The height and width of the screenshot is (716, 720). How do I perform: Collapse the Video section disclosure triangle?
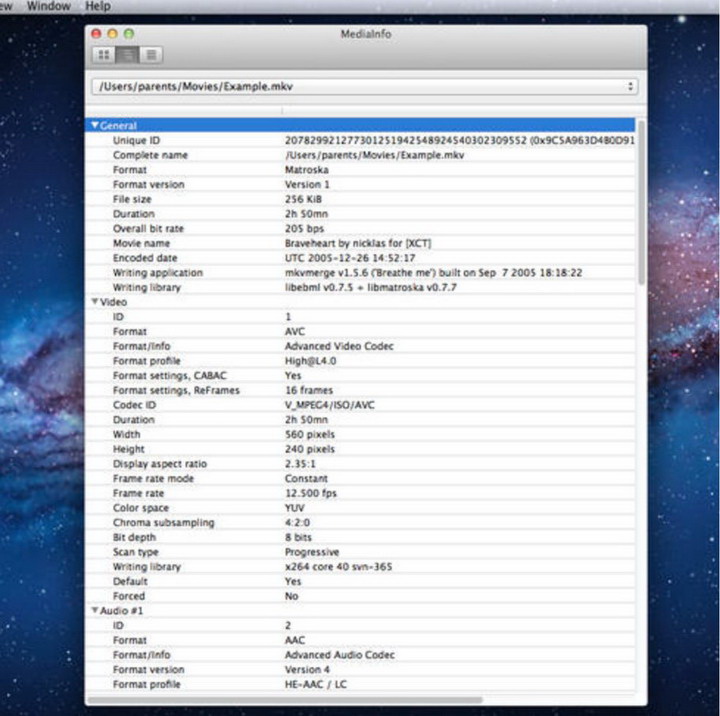tap(95, 301)
